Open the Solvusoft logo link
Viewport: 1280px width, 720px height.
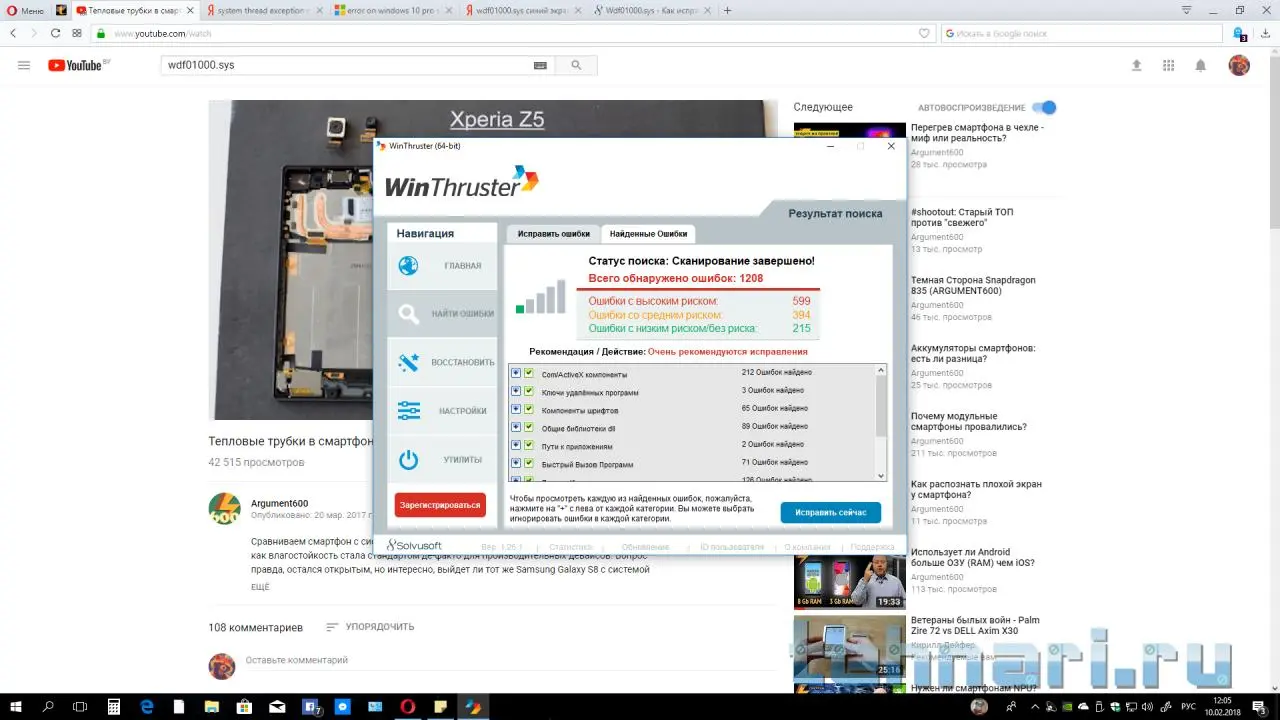[x=414, y=545]
